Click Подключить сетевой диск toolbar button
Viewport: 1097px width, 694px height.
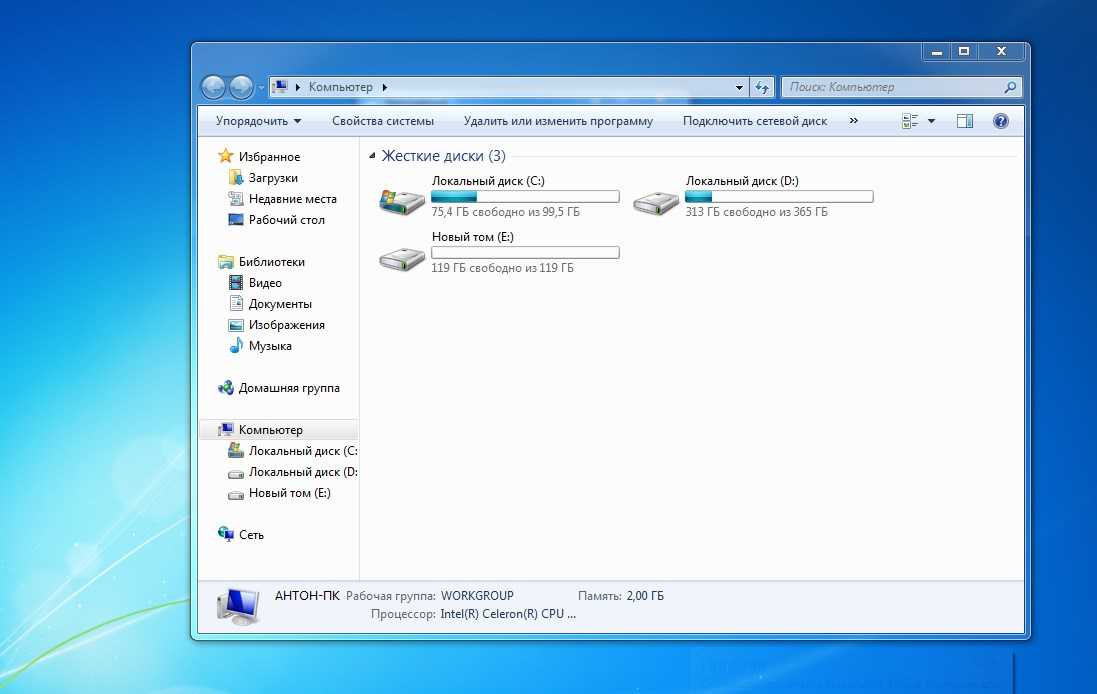tap(755, 121)
